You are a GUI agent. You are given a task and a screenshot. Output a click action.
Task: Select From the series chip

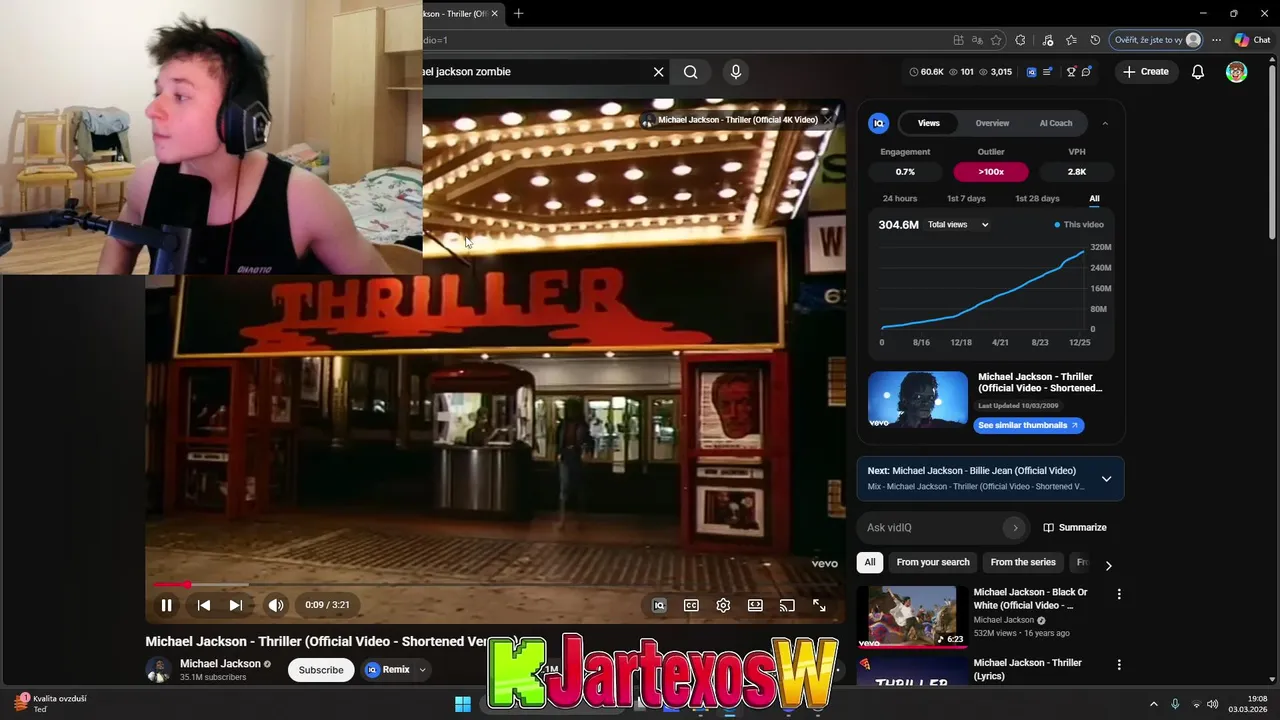[1023, 562]
